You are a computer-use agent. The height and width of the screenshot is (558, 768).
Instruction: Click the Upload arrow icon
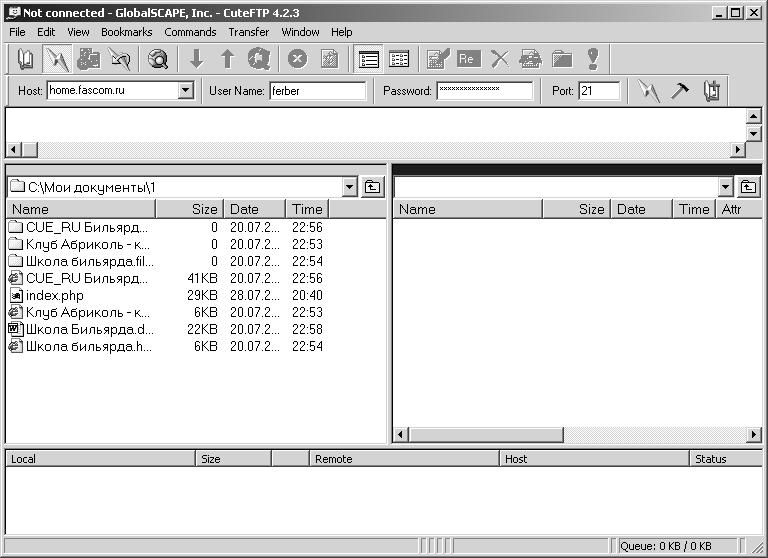(227, 59)
